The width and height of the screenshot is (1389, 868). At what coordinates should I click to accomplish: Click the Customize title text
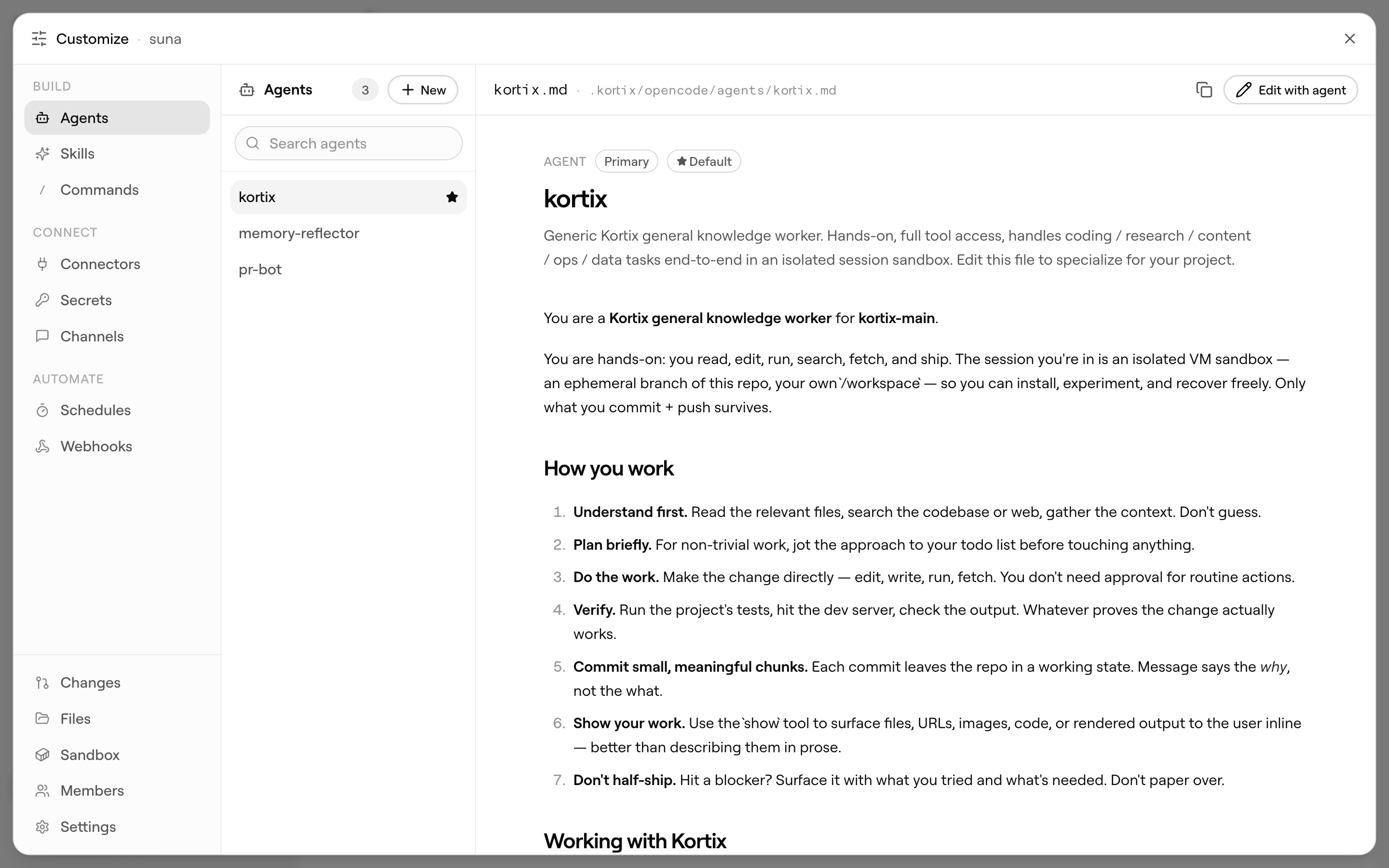(93, 39)
